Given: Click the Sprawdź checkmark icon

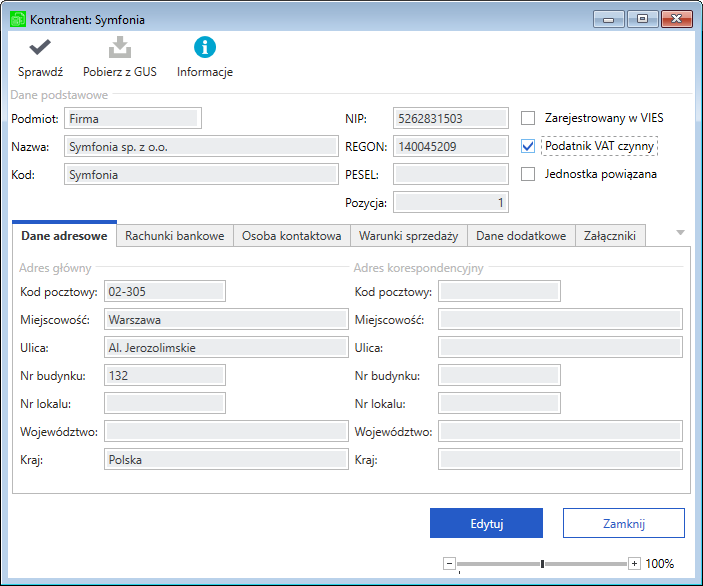Looking at the screenshot, I should pos(40,47).
